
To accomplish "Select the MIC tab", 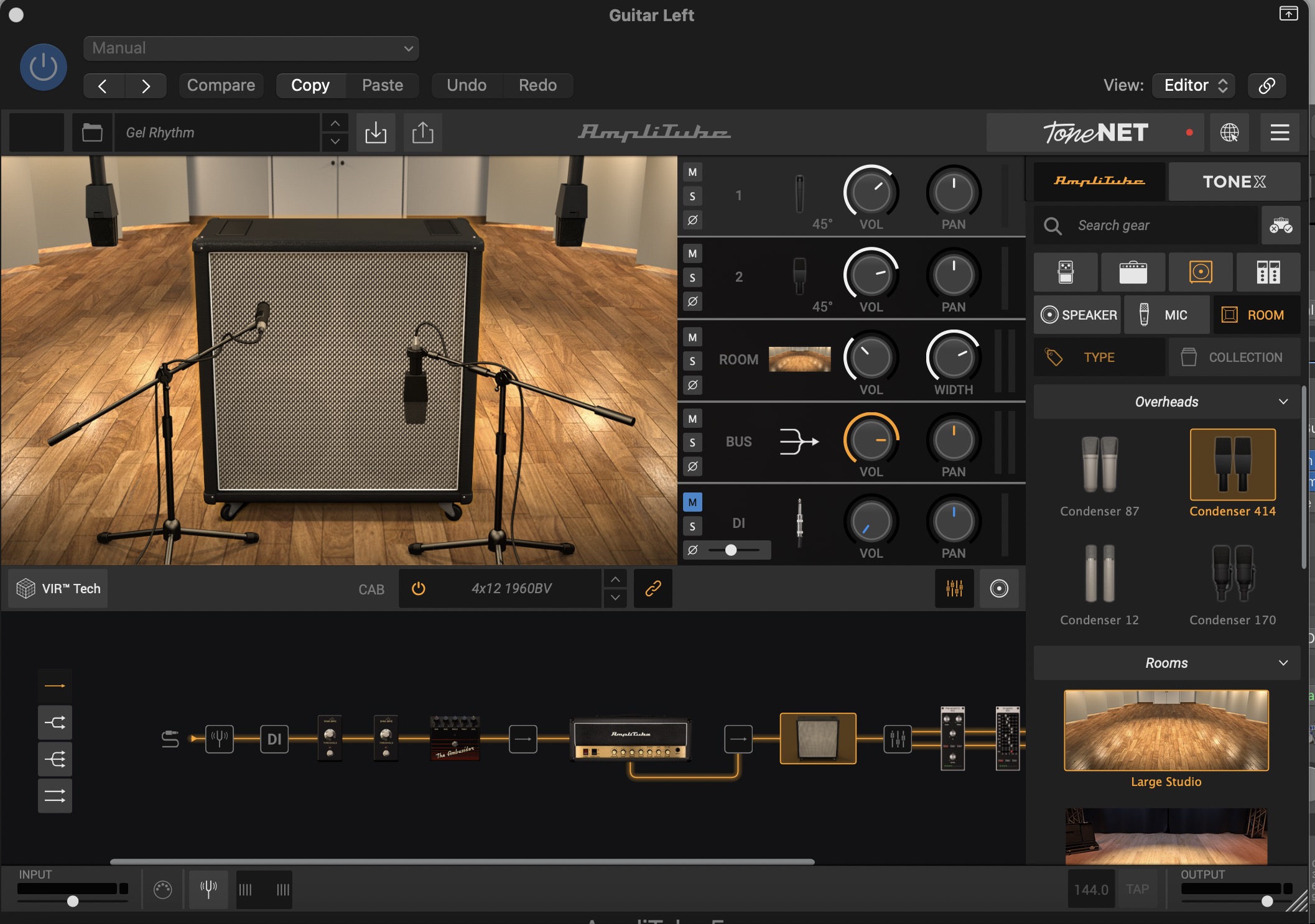I will click(1164, 315).
